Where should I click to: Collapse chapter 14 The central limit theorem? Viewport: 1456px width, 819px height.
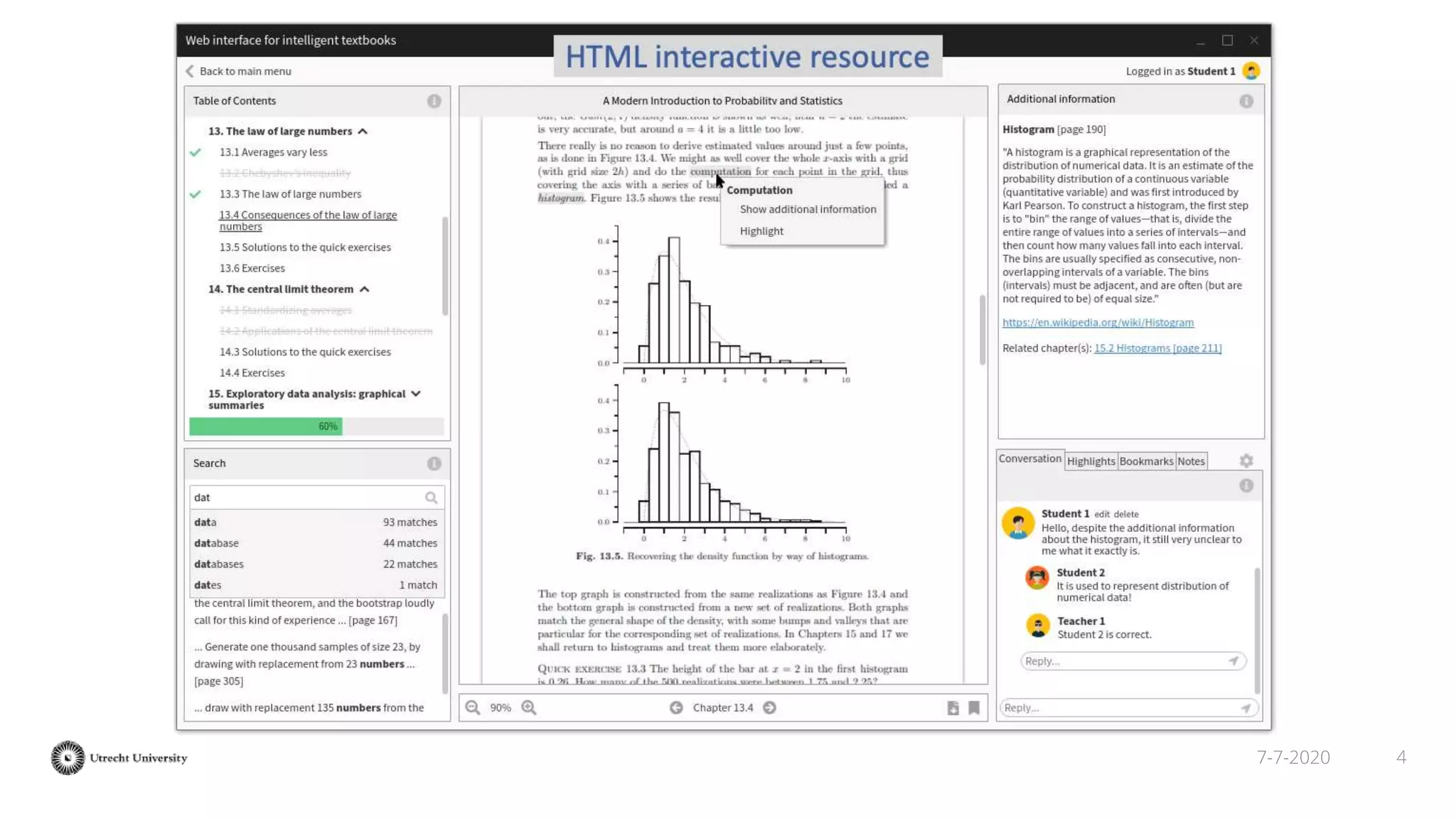pos(365,289)
